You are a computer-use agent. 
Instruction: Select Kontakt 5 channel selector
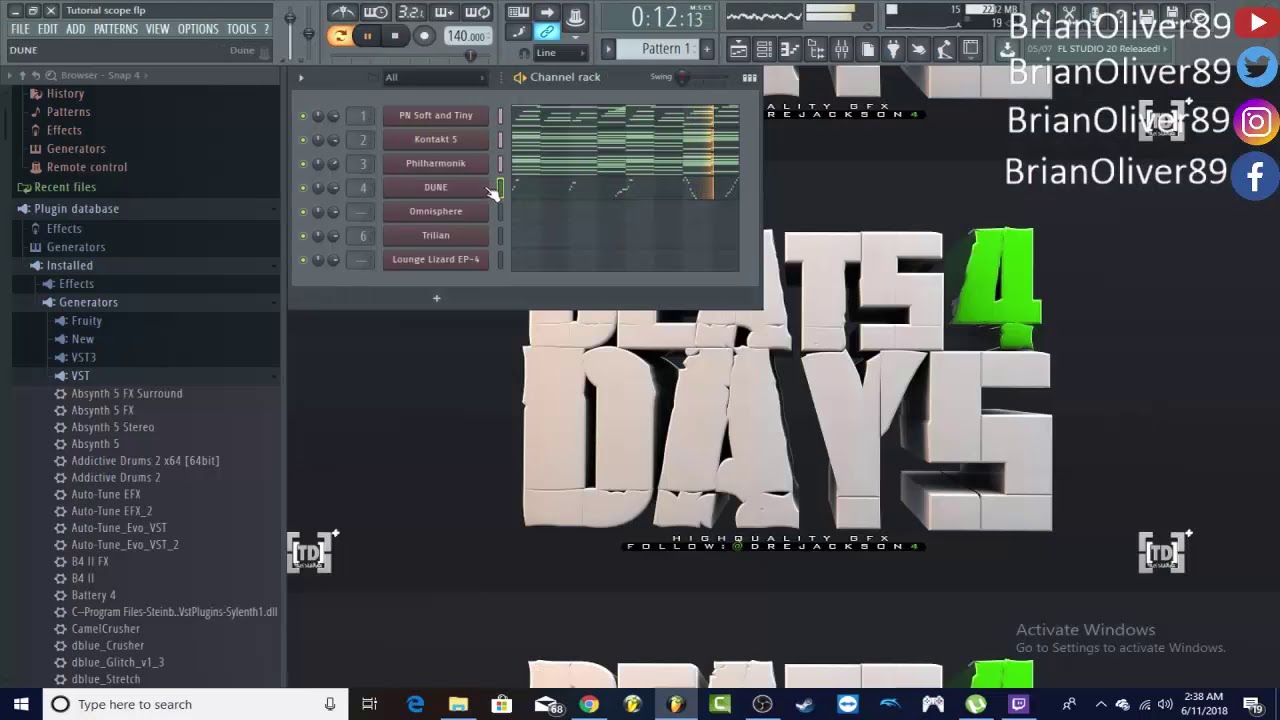coord(500,140)
